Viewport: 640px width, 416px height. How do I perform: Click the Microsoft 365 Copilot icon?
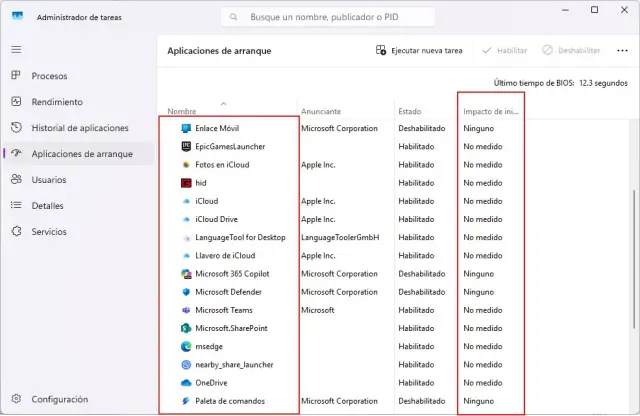[186, 273]
